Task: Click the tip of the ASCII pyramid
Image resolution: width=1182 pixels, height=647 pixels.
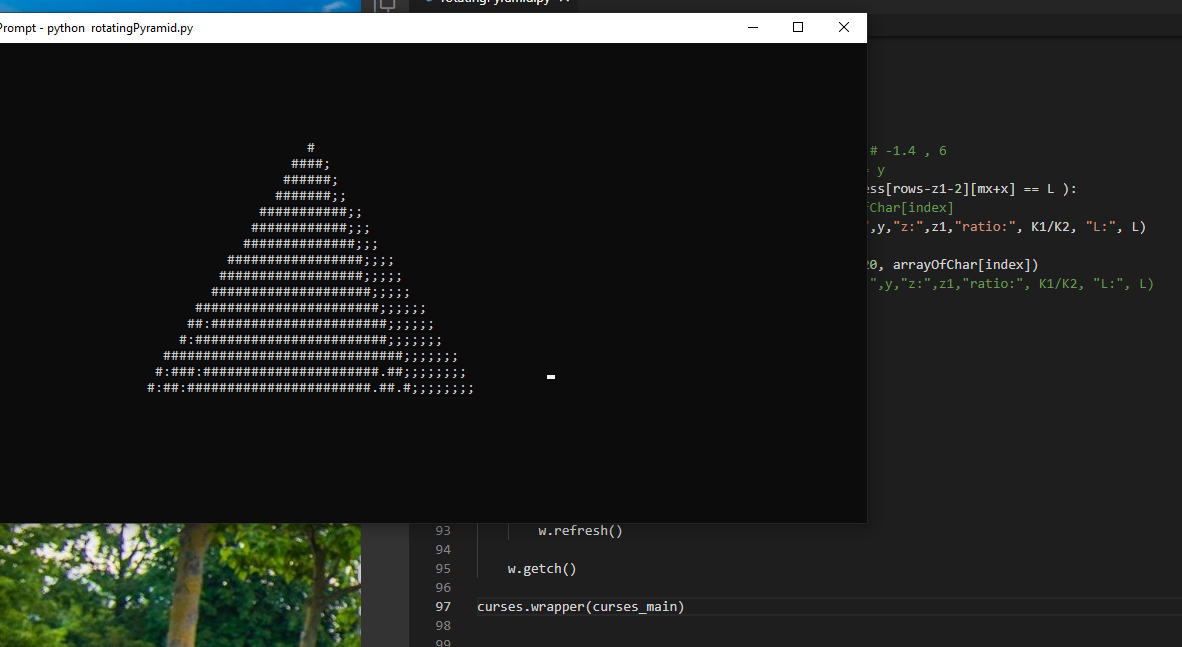Action: [311, 147]
